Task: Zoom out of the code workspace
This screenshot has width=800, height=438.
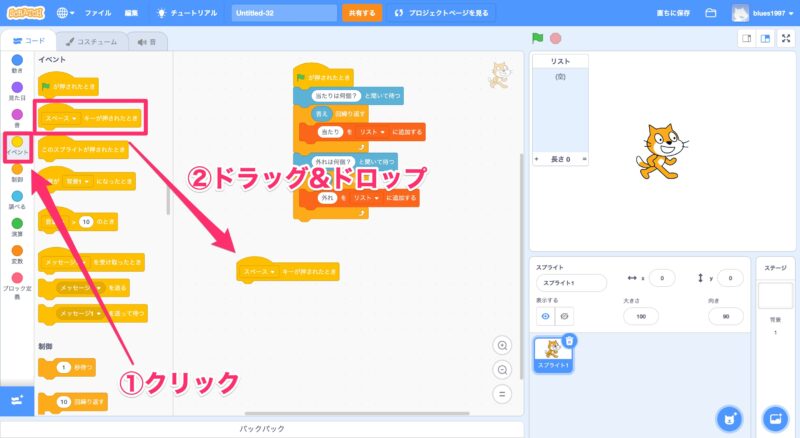Action: tap(503, 369)
